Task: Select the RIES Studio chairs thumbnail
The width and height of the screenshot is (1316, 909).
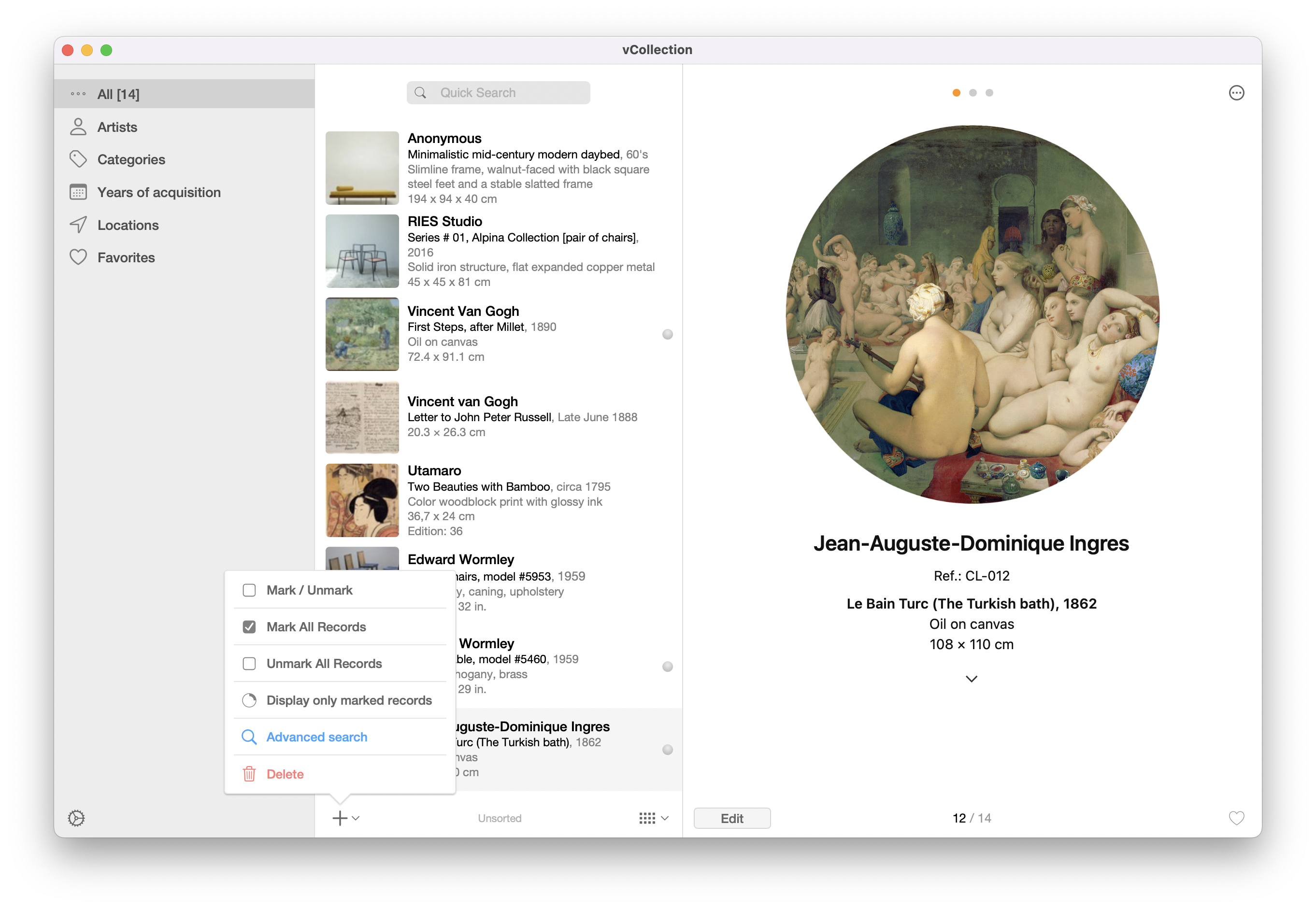Action: (x=362, y=251)
